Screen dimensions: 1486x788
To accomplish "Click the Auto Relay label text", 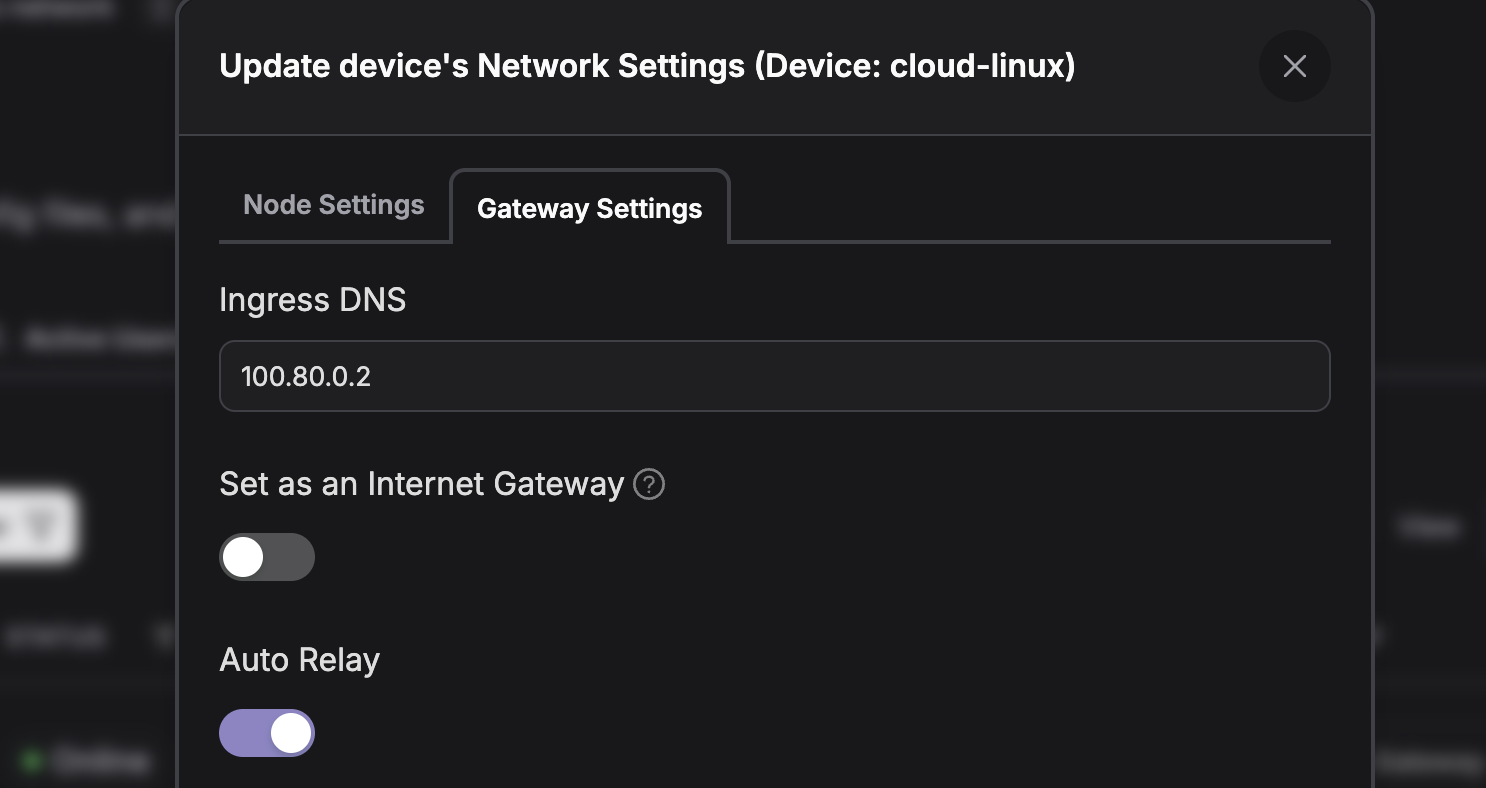I will 299,660.
